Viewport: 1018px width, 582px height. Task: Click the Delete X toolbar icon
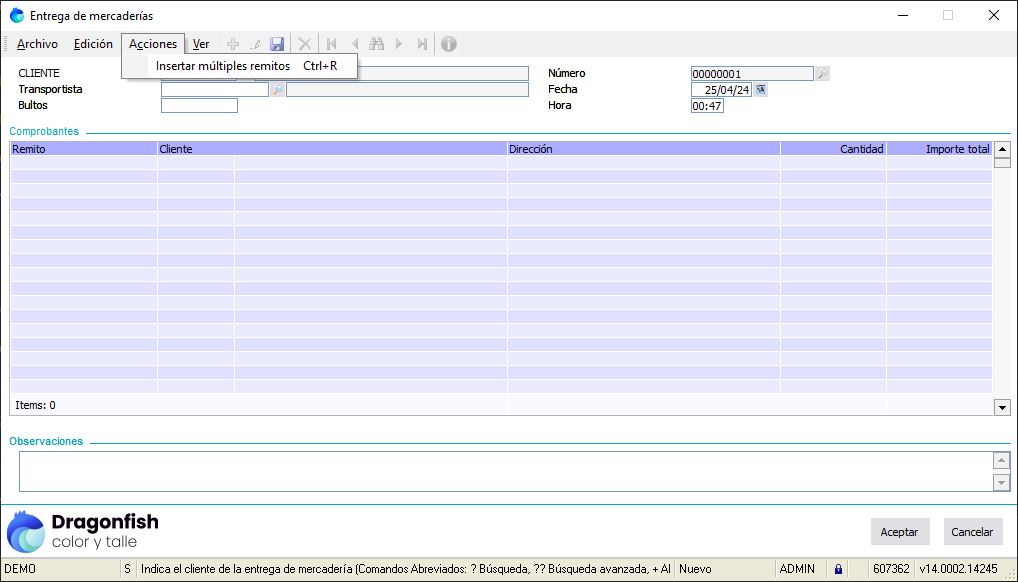[304, 44]
